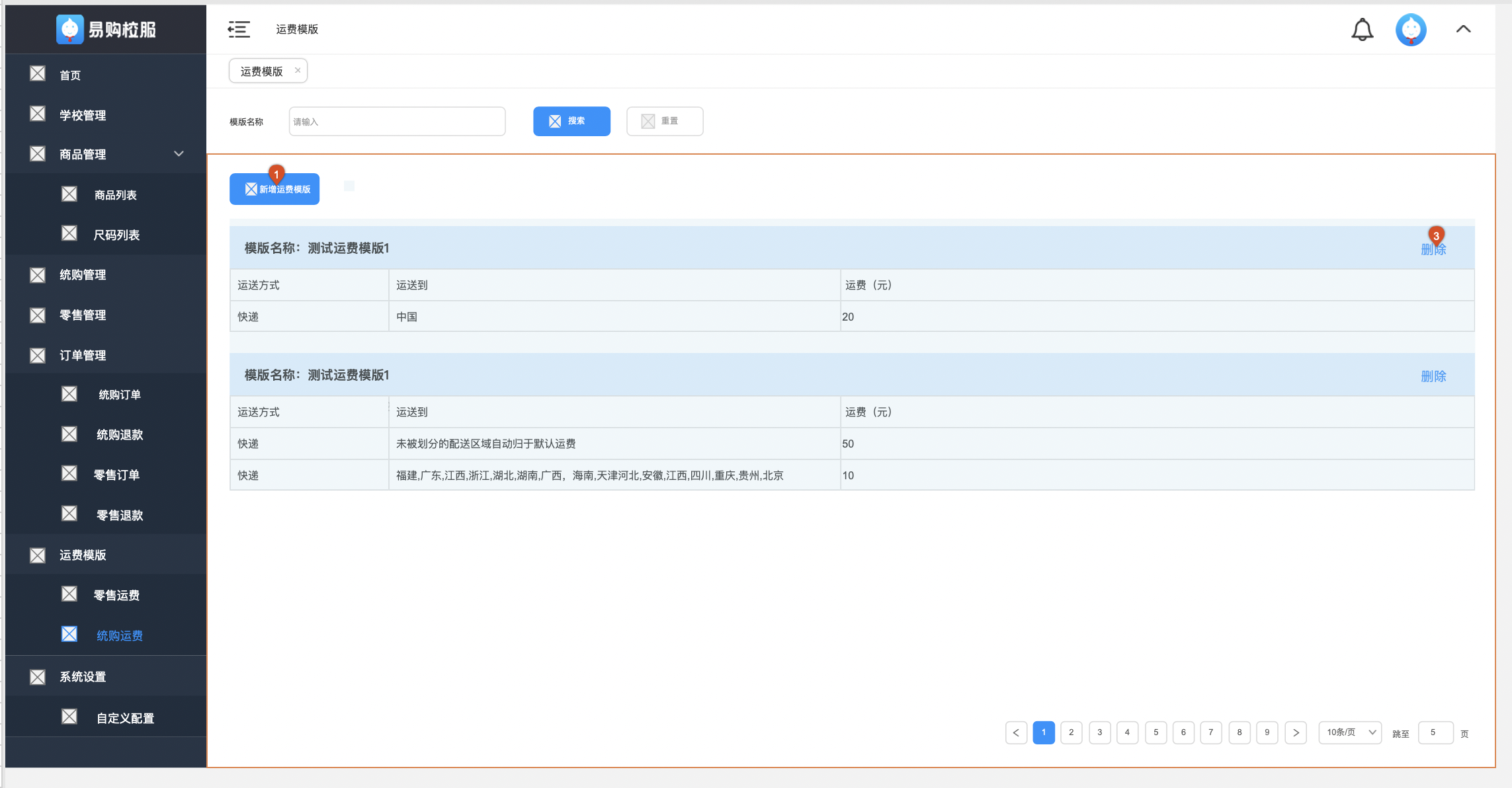Jump to page 2
Viewport: 1512px width, 788px height.
click(x=1071, y=732)
